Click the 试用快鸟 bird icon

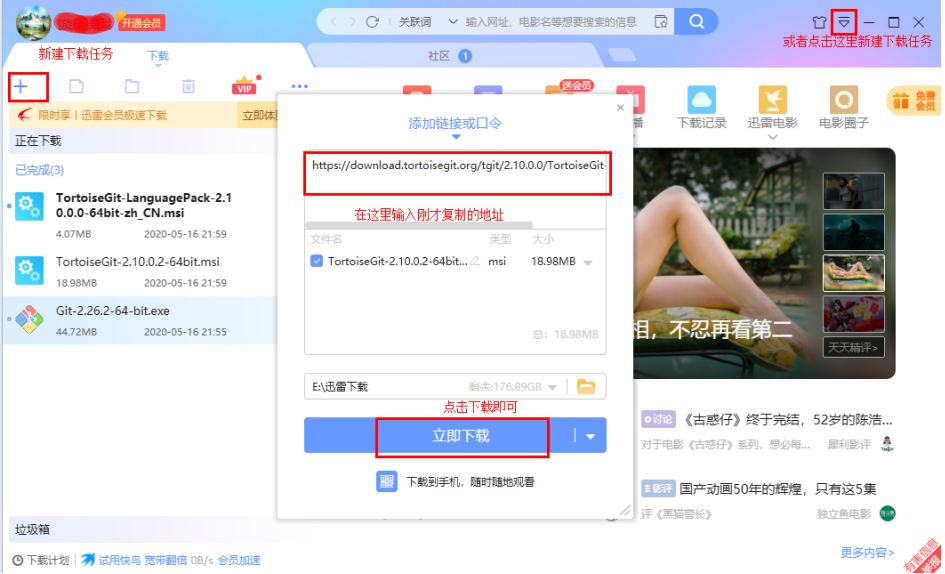point(88,560)
